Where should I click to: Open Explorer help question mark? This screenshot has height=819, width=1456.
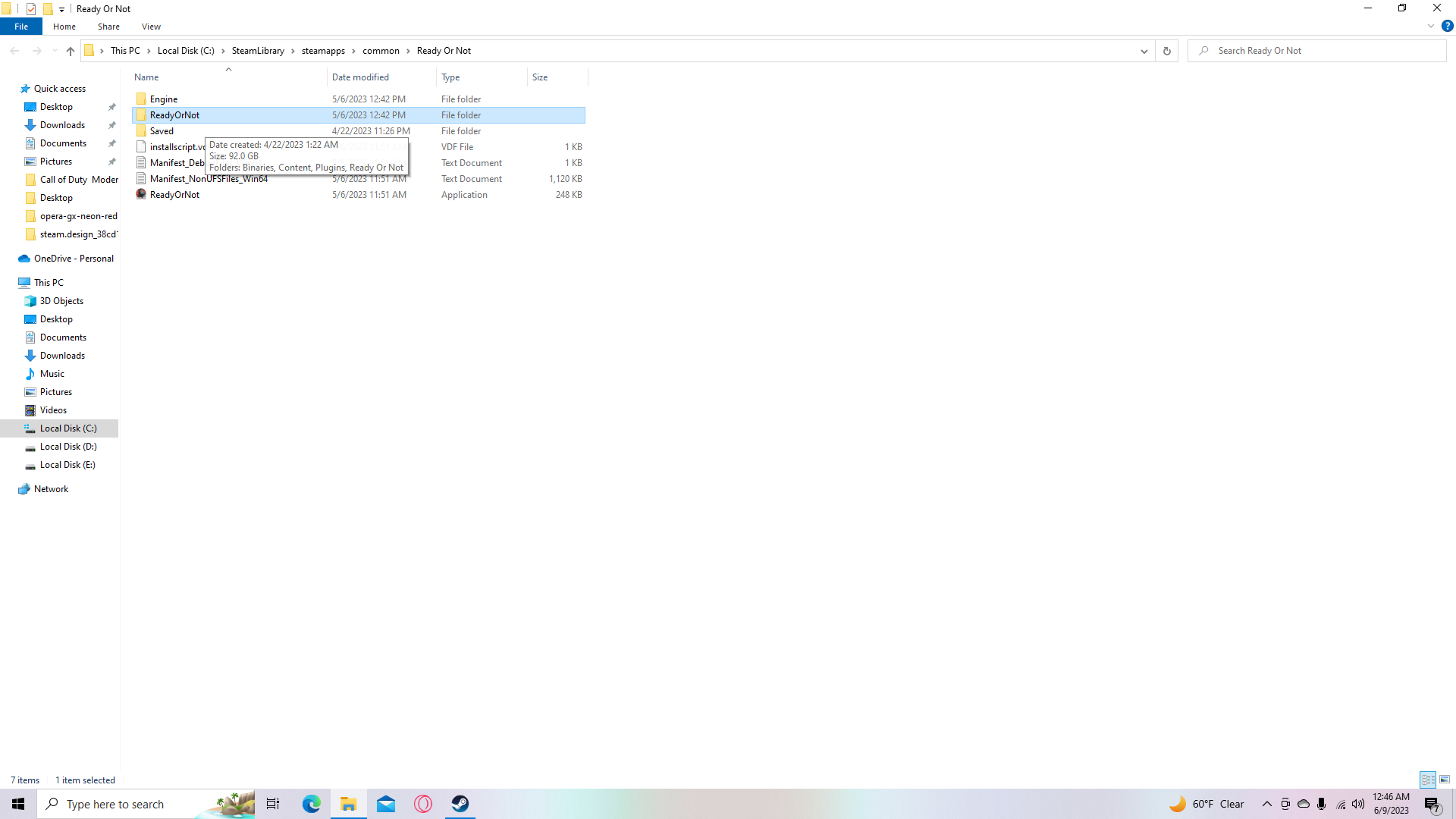tap(1447, 26)
